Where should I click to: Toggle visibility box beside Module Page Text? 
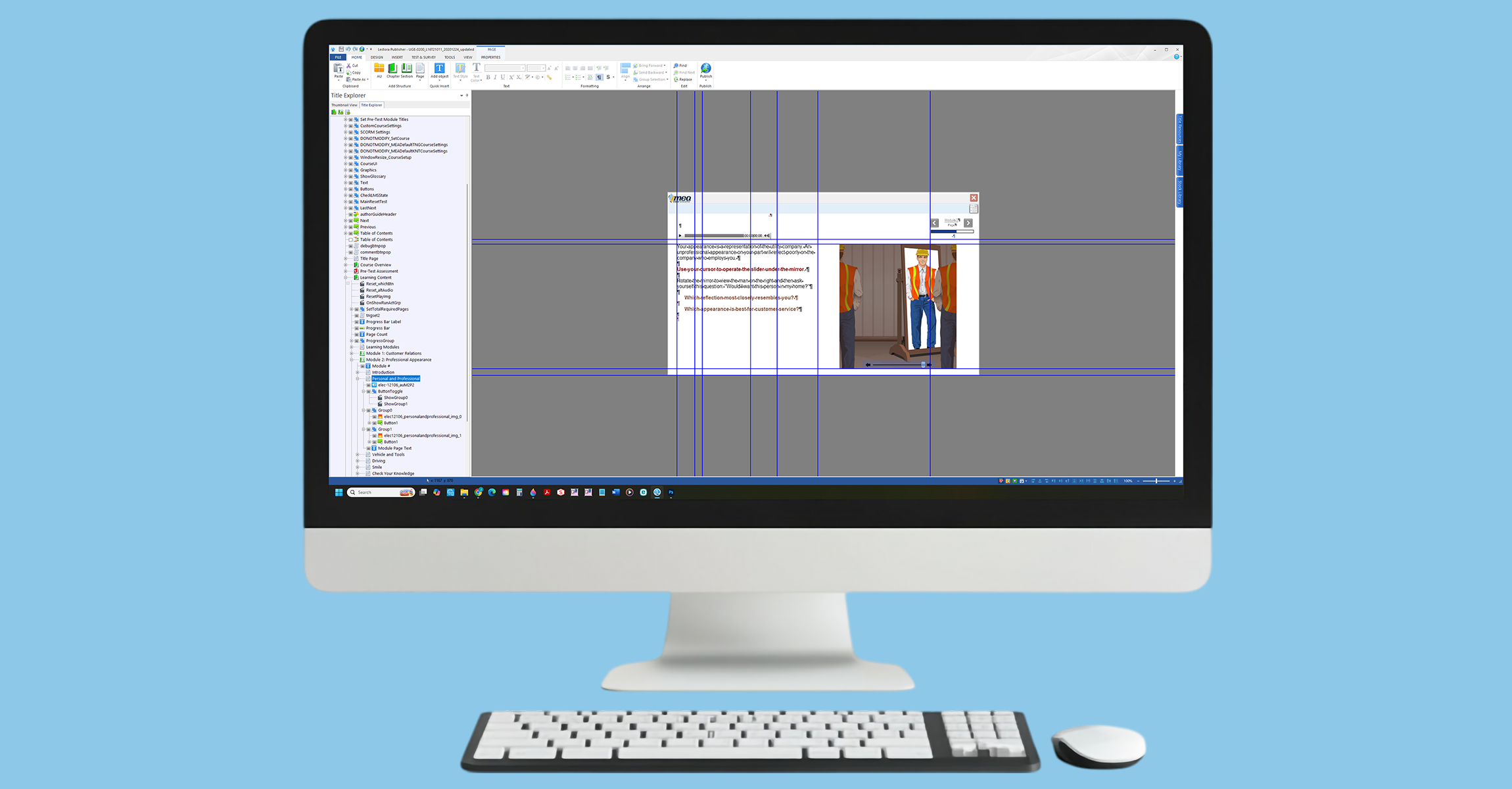(369, 448)
